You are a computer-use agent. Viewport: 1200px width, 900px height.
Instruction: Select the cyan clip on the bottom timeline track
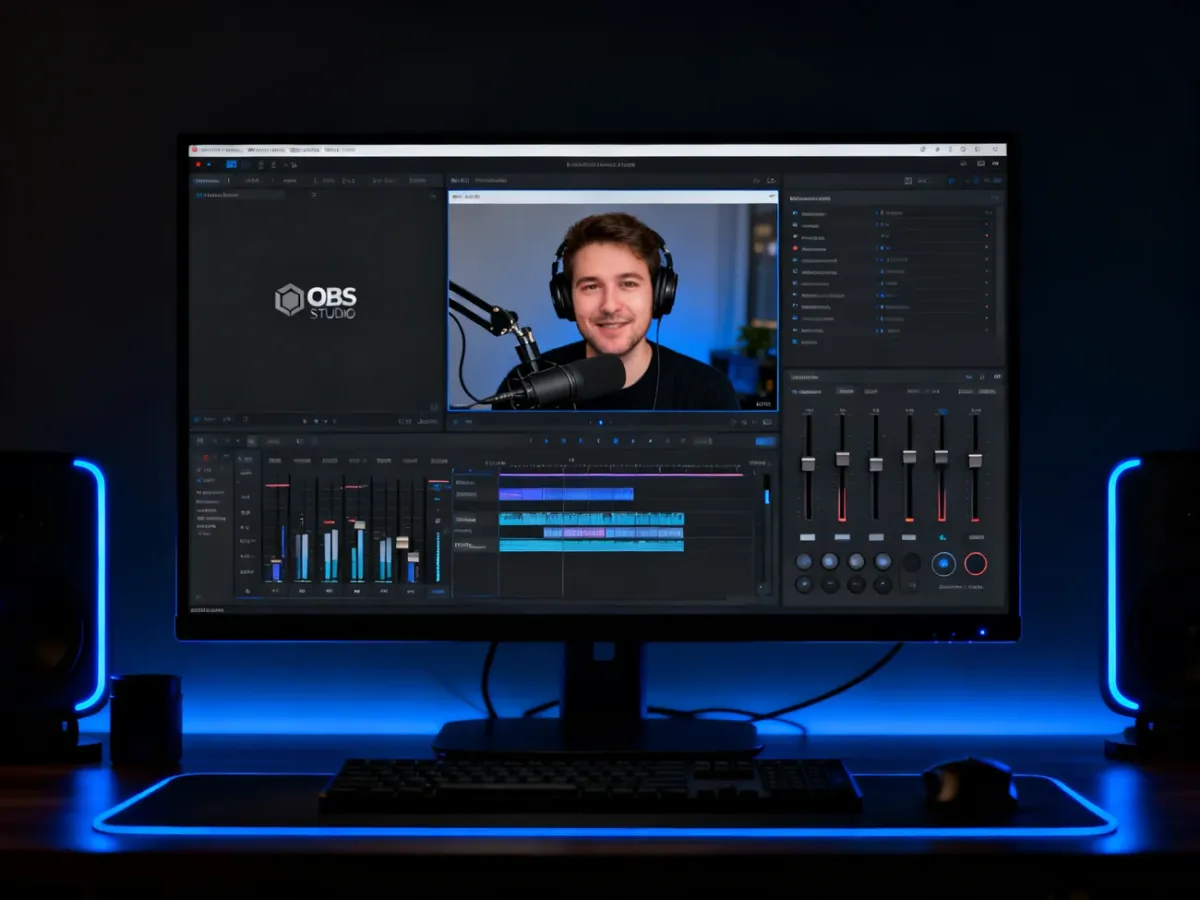coord(591,546)
